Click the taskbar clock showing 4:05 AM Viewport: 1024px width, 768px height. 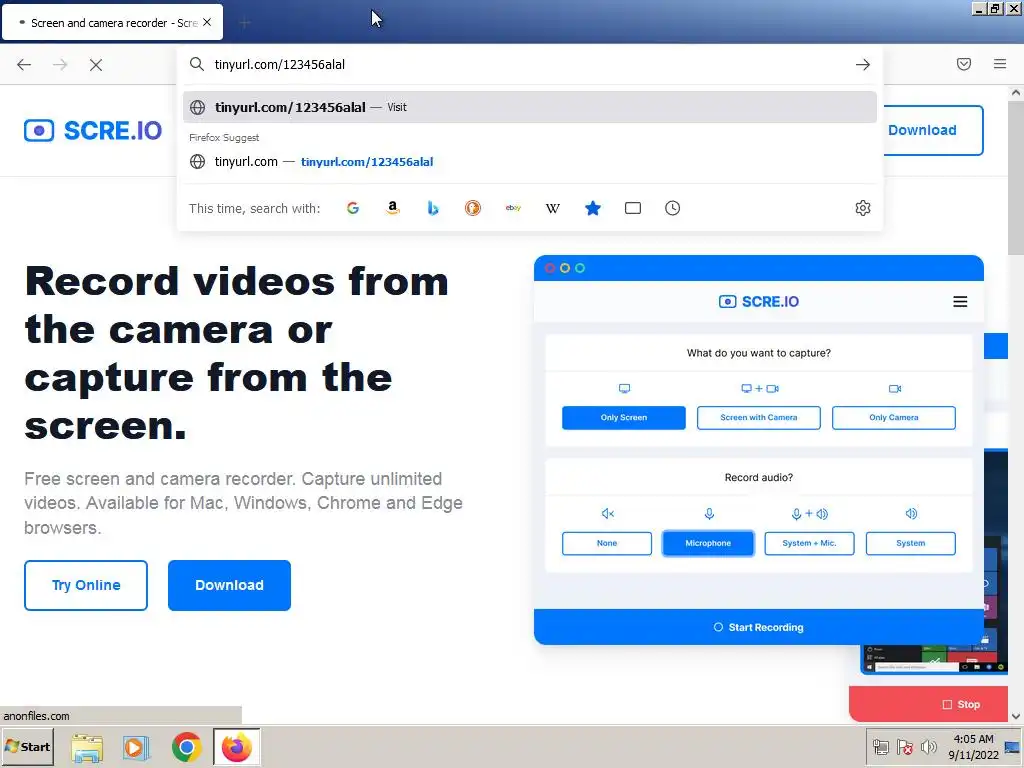click(x=973, y=747)
